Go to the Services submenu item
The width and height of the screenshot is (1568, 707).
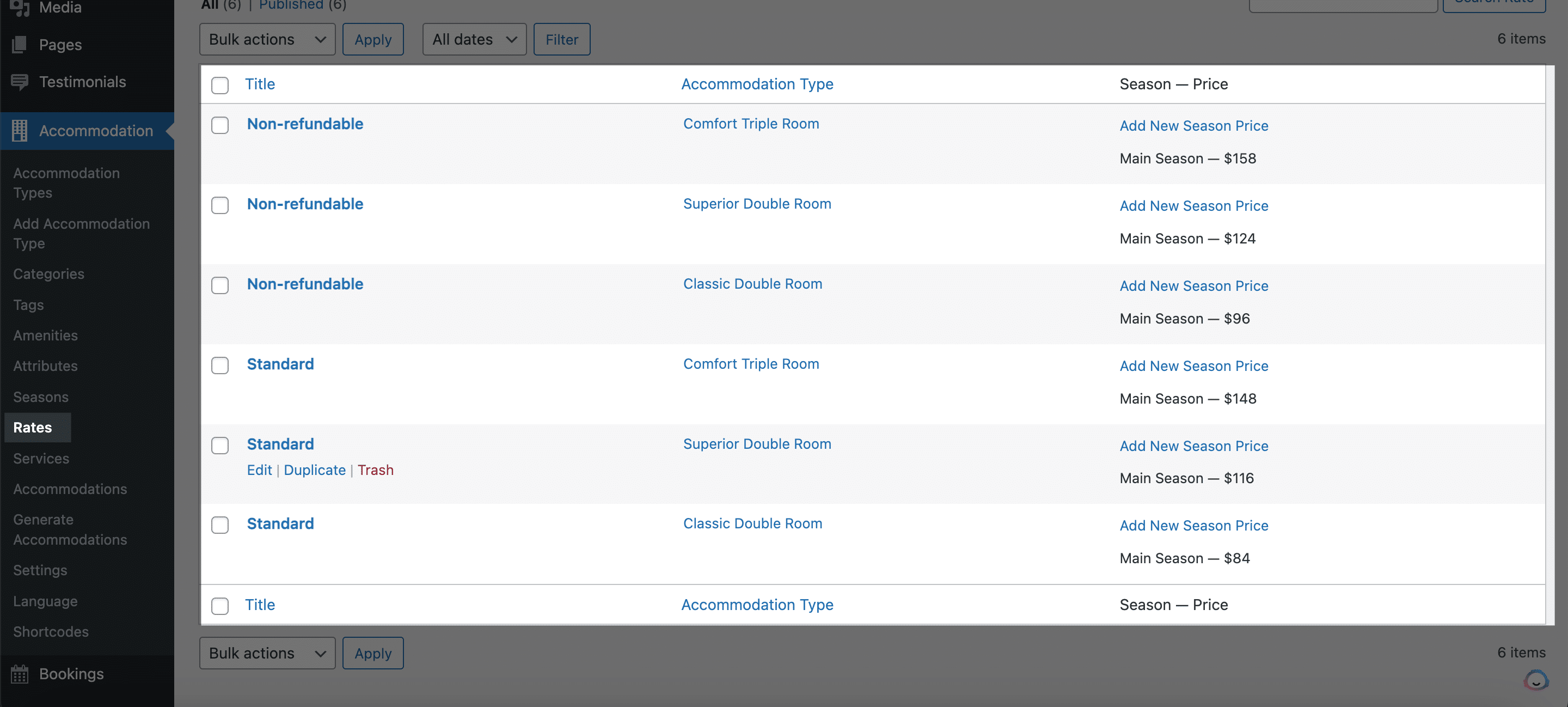pos(41,459)
